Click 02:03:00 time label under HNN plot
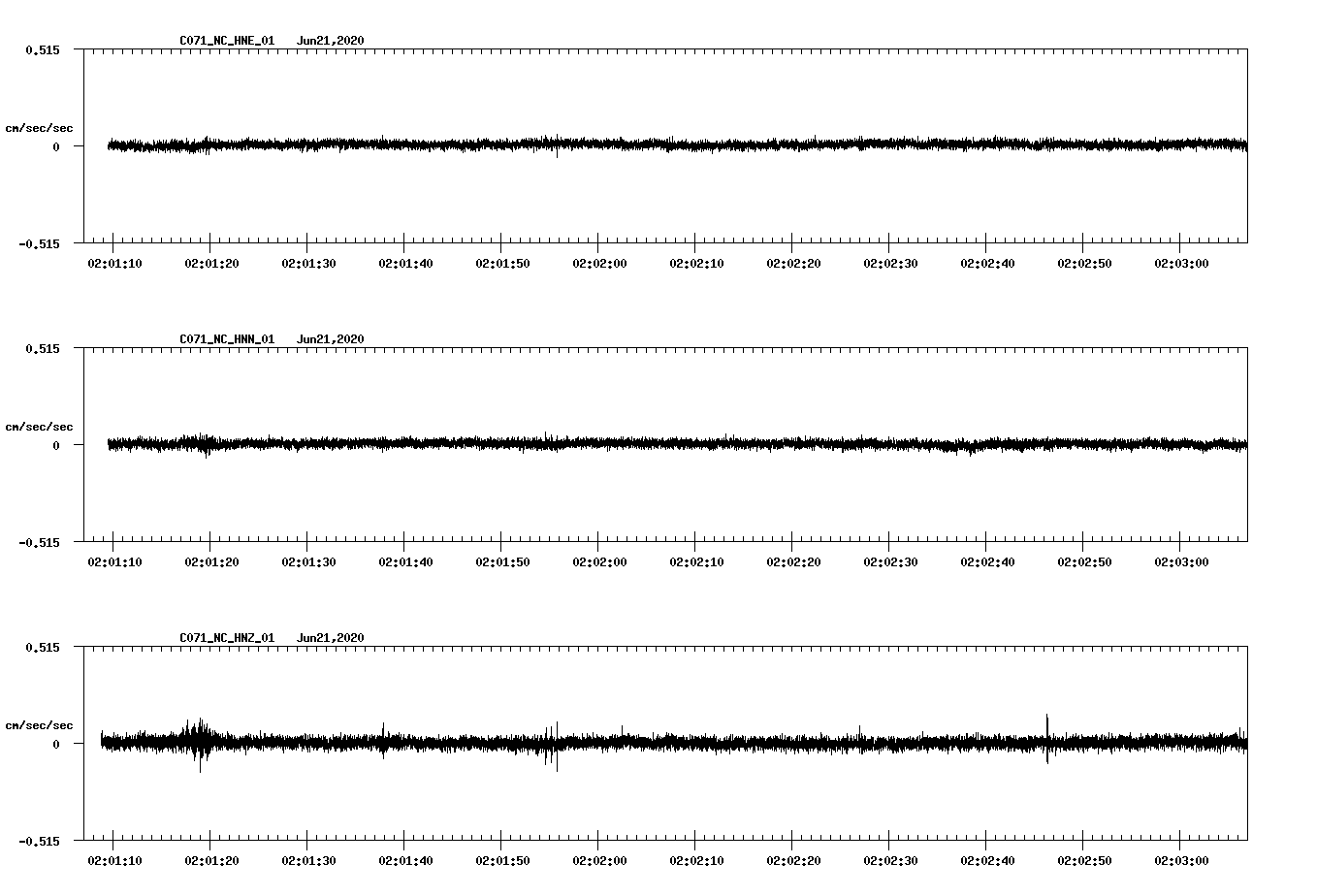 (x=1181, y=562)
